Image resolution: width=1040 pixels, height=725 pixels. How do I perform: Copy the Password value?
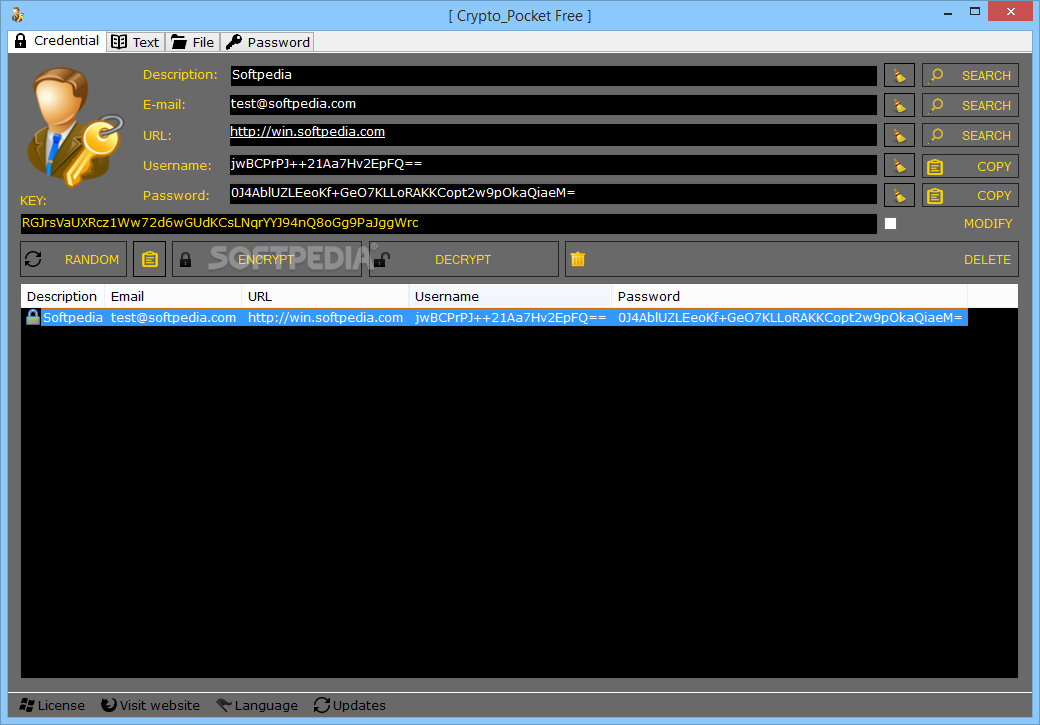coord(970,196)
